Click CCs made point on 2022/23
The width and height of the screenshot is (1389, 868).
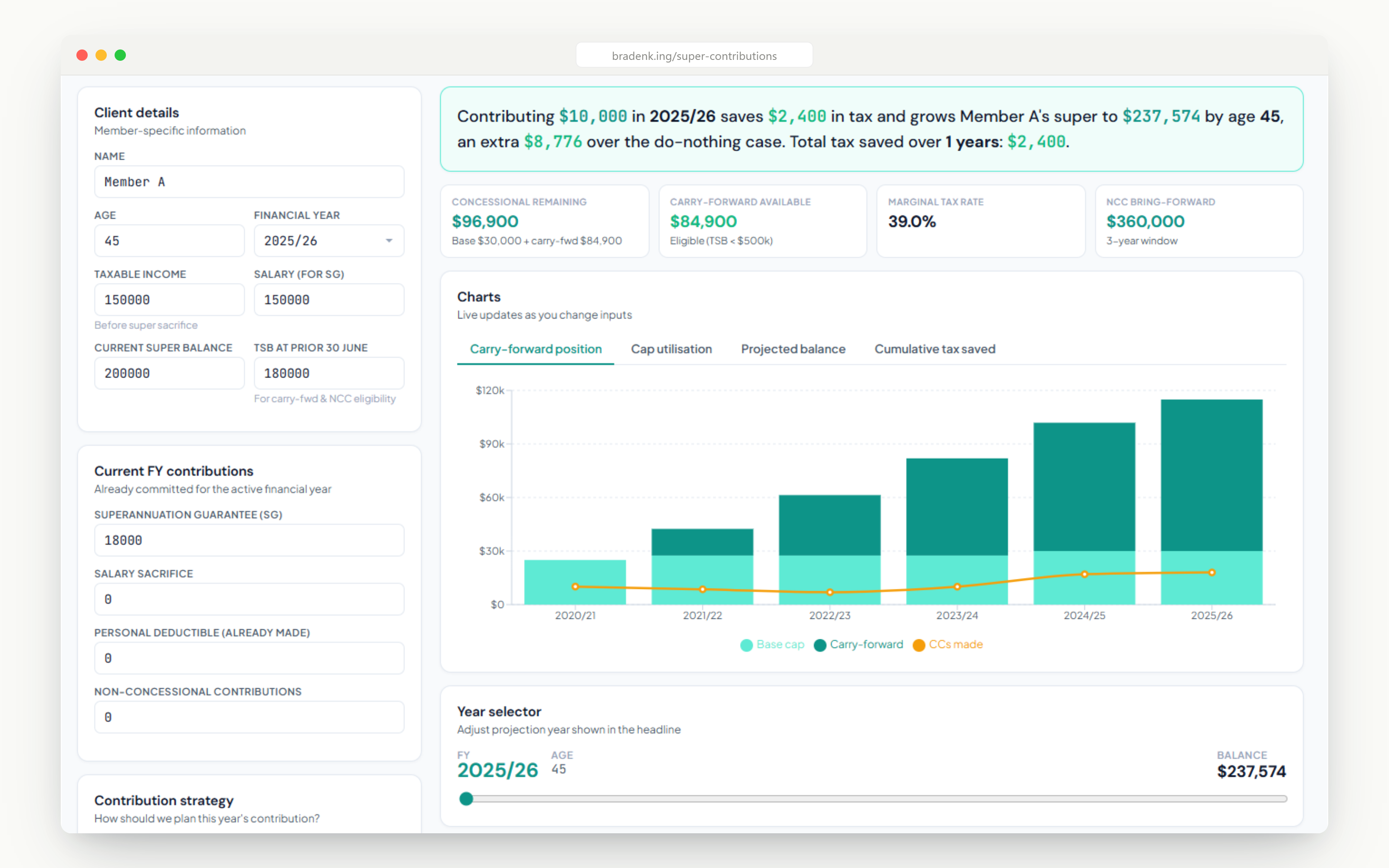point(829,592)
